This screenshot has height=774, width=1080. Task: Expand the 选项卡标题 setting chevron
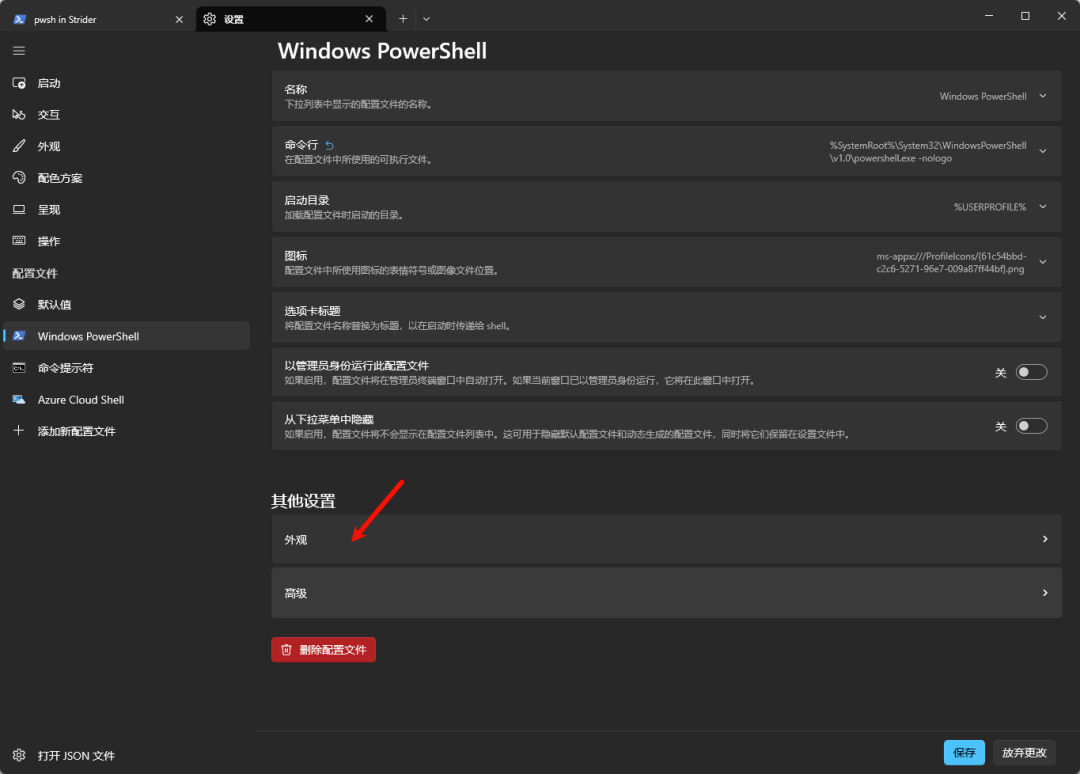[x=1043, y=317]
